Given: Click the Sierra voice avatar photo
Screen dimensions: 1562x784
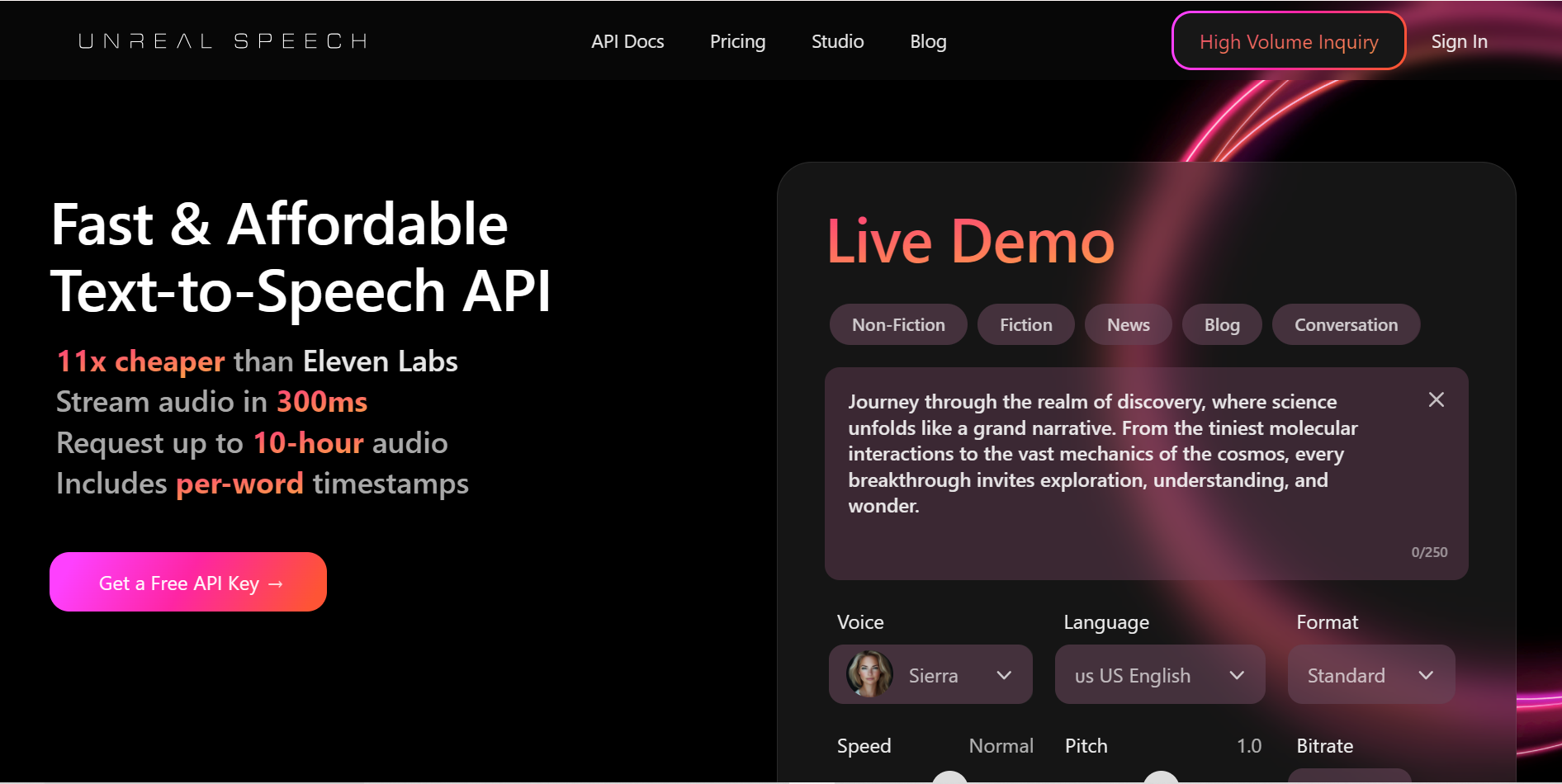Looking at the screenshot, I should pyautogui.click(x=869, y=673).
